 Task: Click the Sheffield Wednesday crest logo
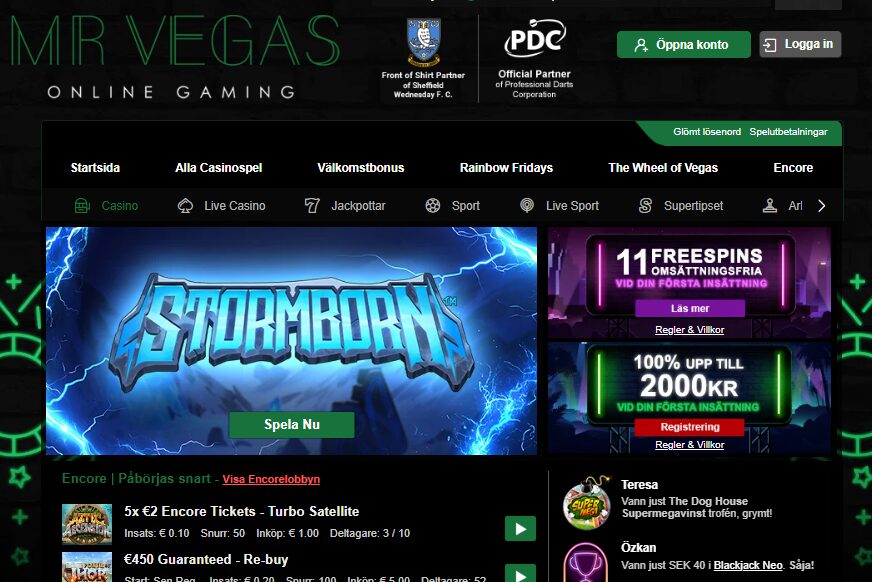pyautogui.click(x=424, y=42)
